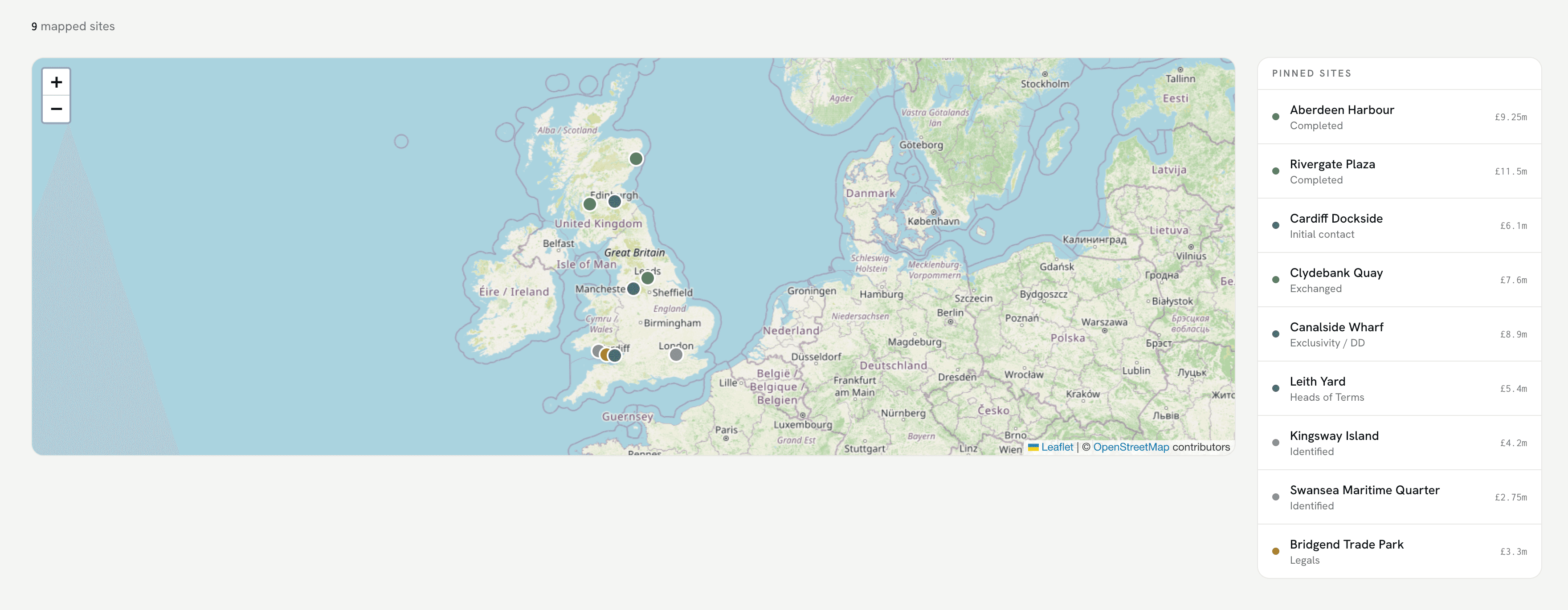Screen dimensions: 1568x610
Task: Click the £9.25m value for Aberdeen Harbour
Action: tap(1511, 118)
